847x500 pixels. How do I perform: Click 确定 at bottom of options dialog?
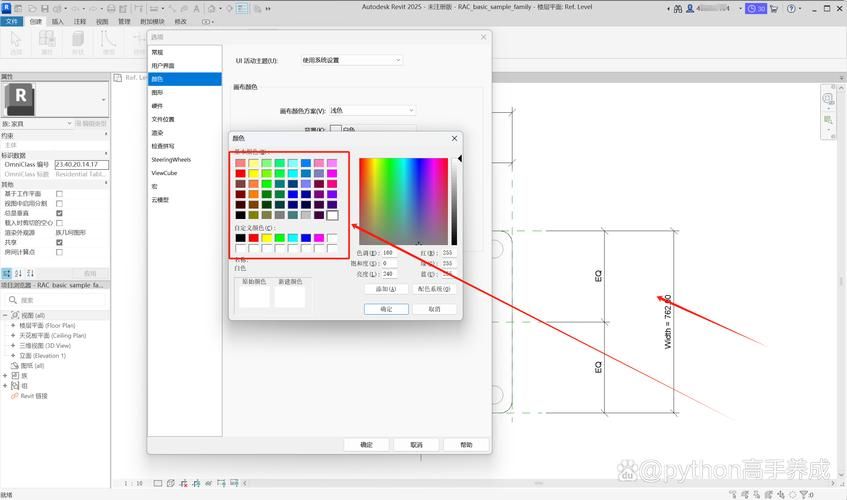tap(366, 445)
